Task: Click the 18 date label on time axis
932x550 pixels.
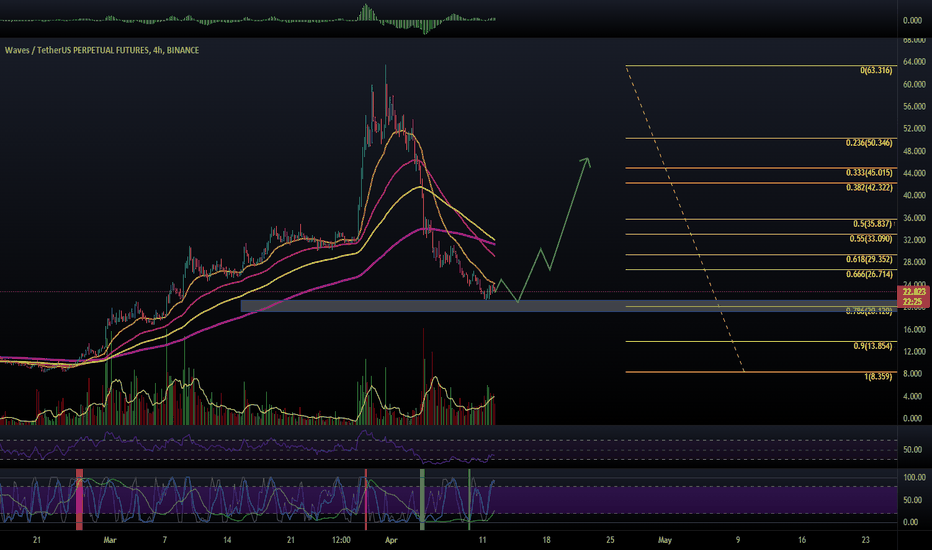Action: pyautogui.click(x=546, y=540)
